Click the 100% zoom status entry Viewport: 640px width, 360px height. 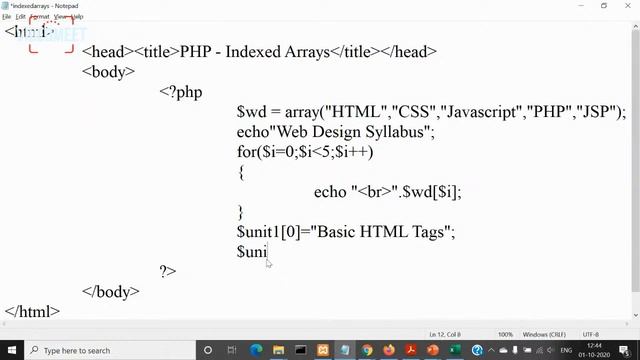[505, 334]
